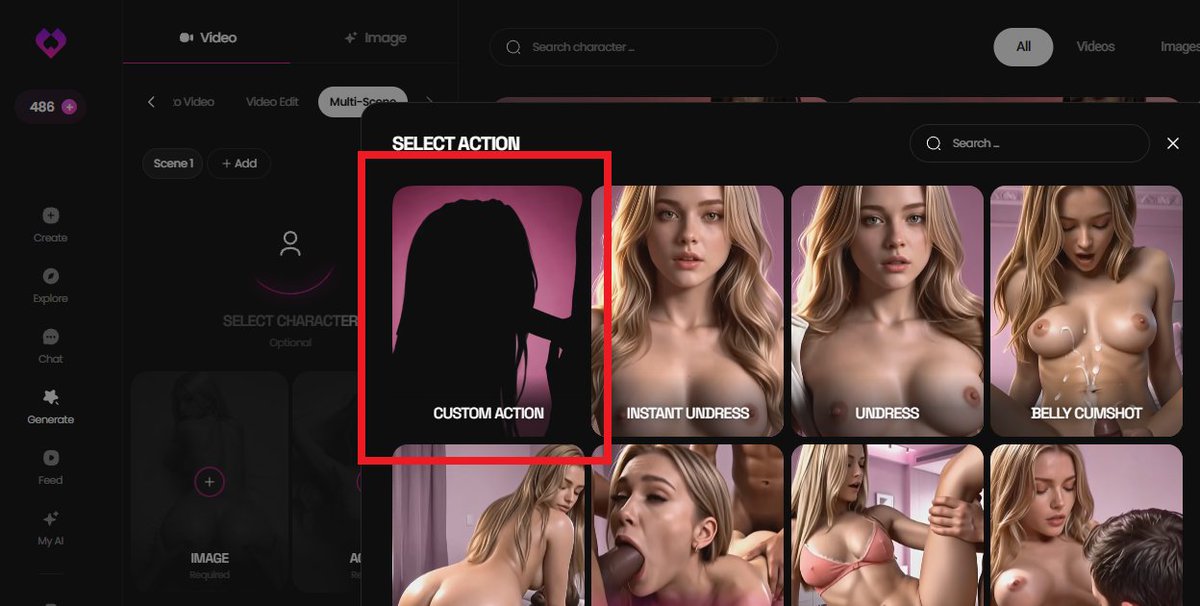Click the plus in the Image Required slot

click(209, 482)
